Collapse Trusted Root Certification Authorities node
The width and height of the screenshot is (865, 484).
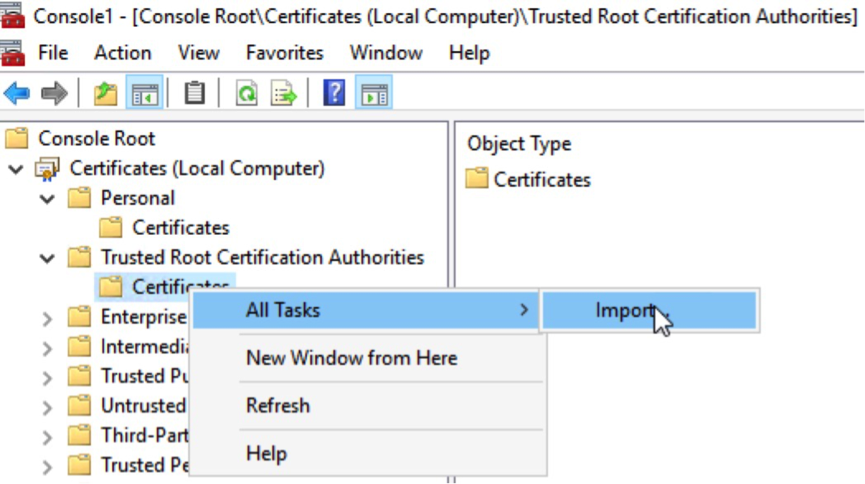click(x=47, y=258)
